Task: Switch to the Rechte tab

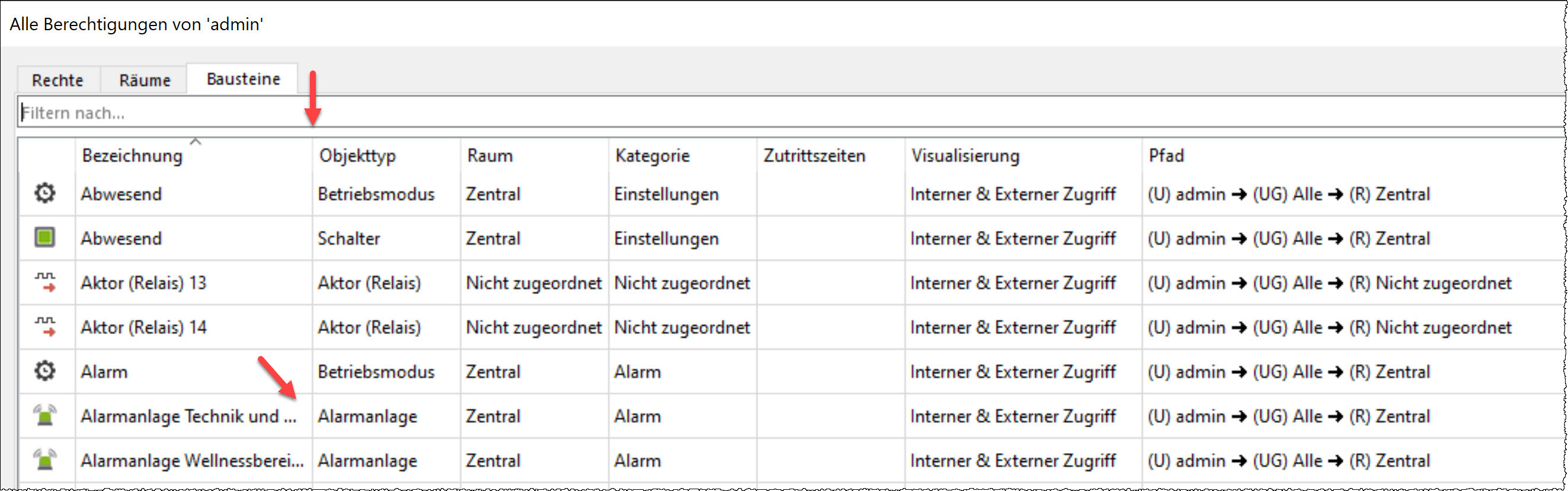Action: click(x=57, y=80)
